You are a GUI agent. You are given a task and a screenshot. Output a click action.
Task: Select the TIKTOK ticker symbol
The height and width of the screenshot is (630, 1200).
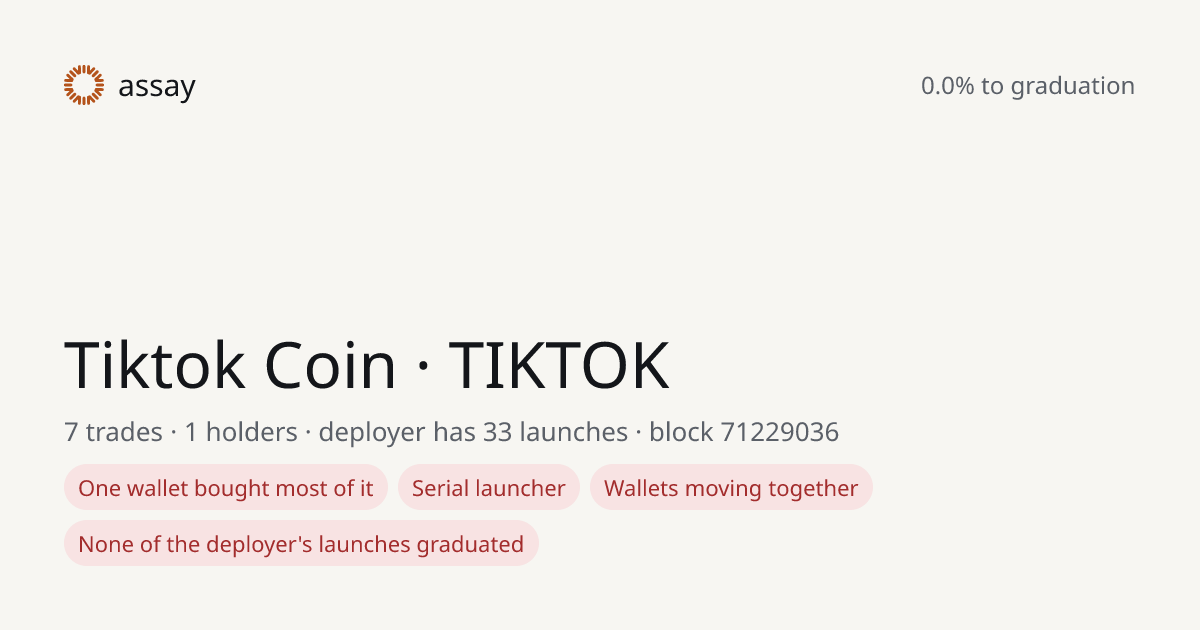tap(558, 365)
